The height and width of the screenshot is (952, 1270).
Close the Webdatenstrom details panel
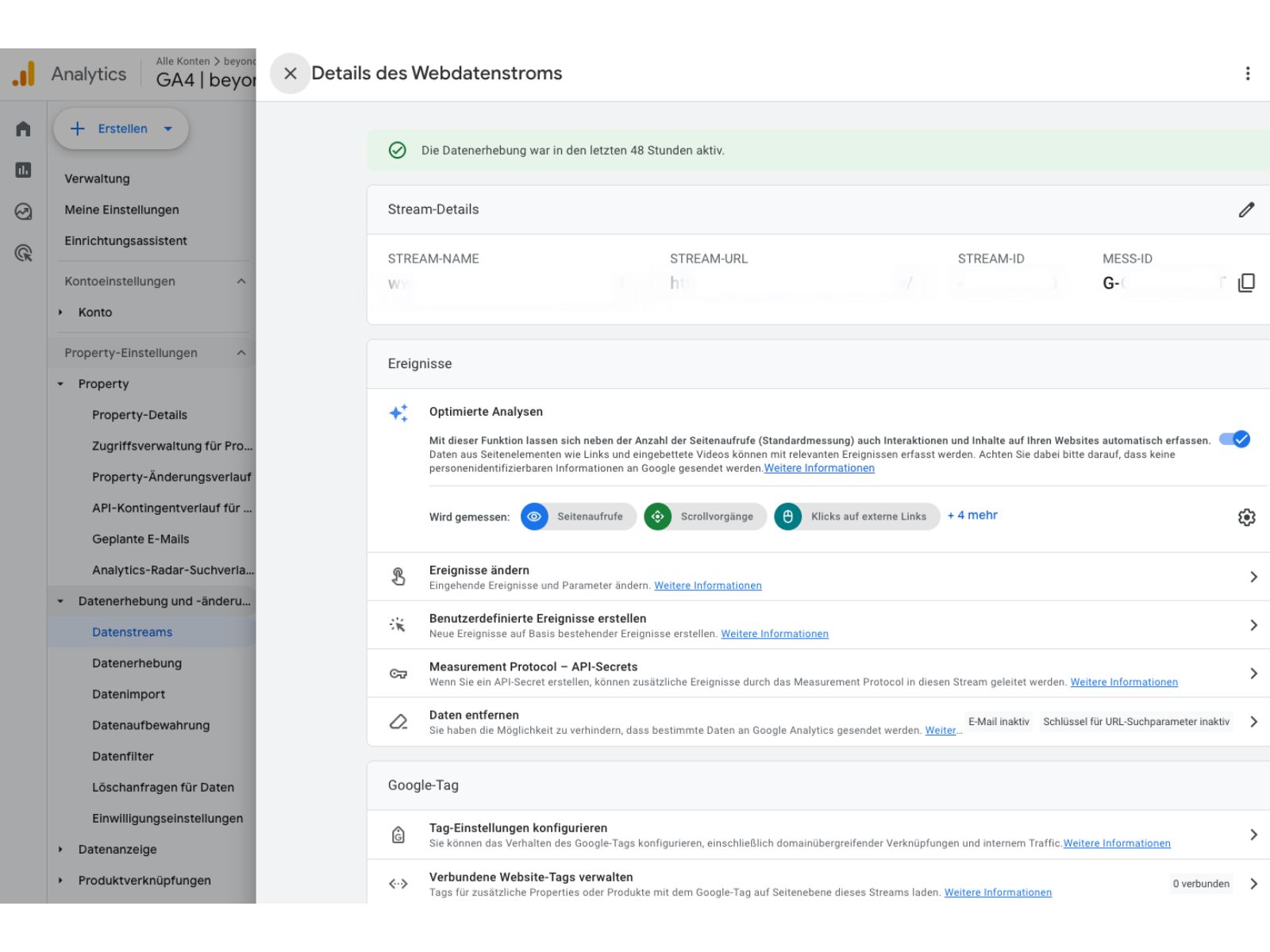(x=290, y=73)
